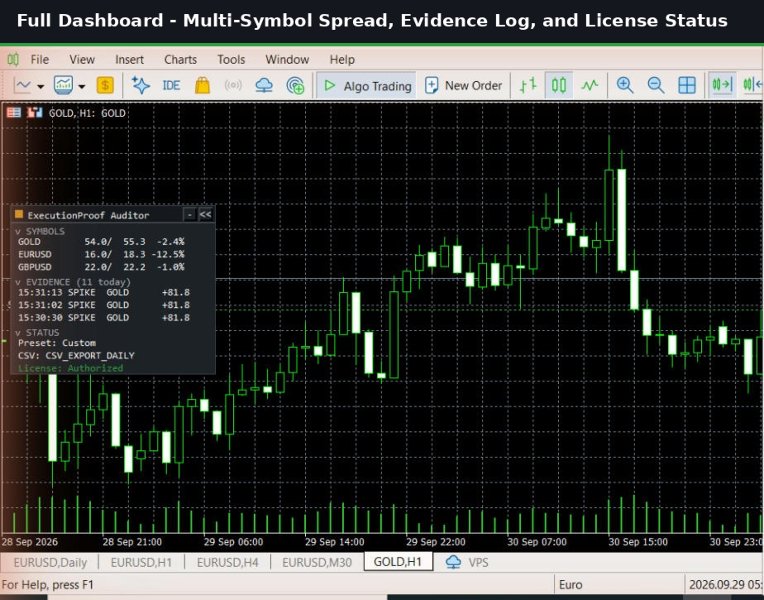This screenshot has width=764, height=600.
Task: Switch to line chart view icon
Action: [x=590, y=86]
